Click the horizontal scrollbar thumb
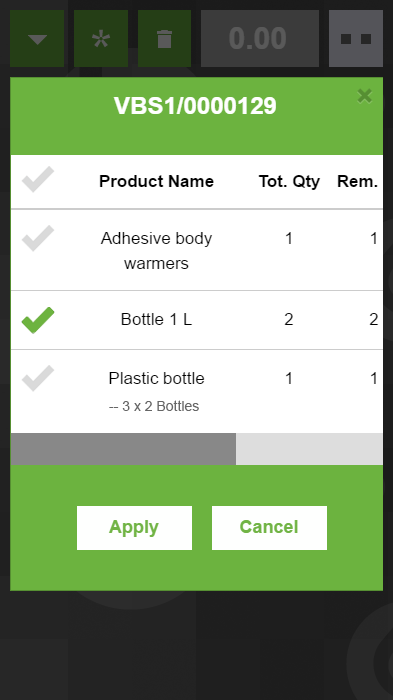Image resolution: width=393 pixels, height=700 pixels. pos(123,449)
